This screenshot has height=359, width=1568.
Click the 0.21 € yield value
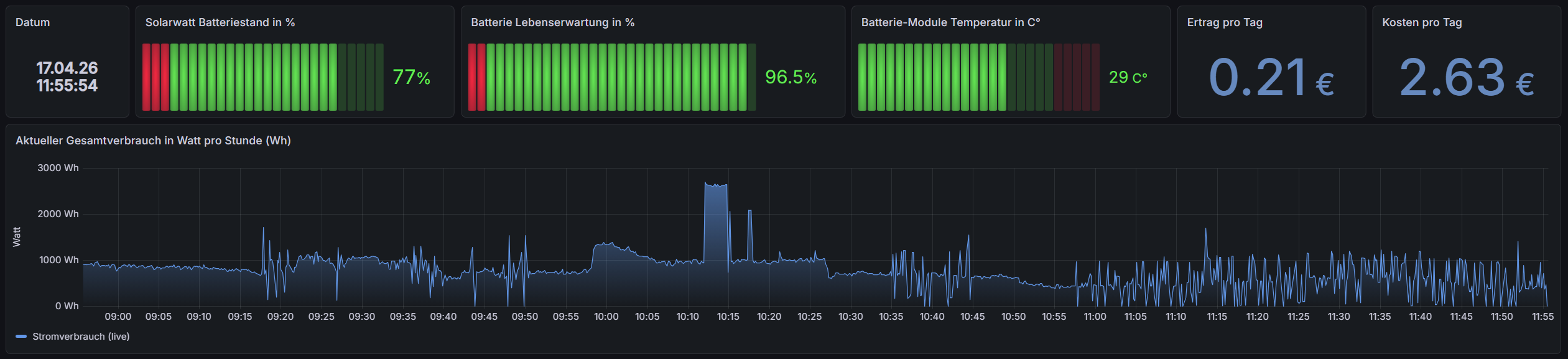coord(1271,78)
